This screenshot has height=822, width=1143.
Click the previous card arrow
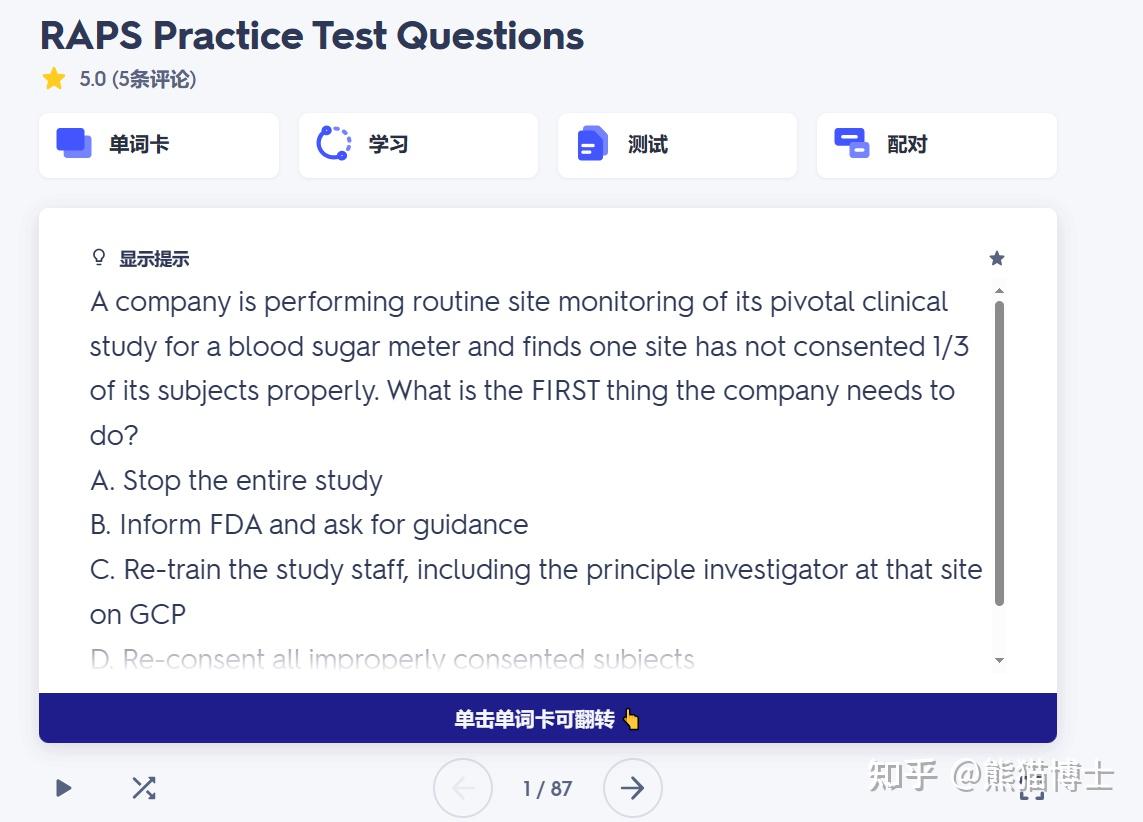point(463,788)
